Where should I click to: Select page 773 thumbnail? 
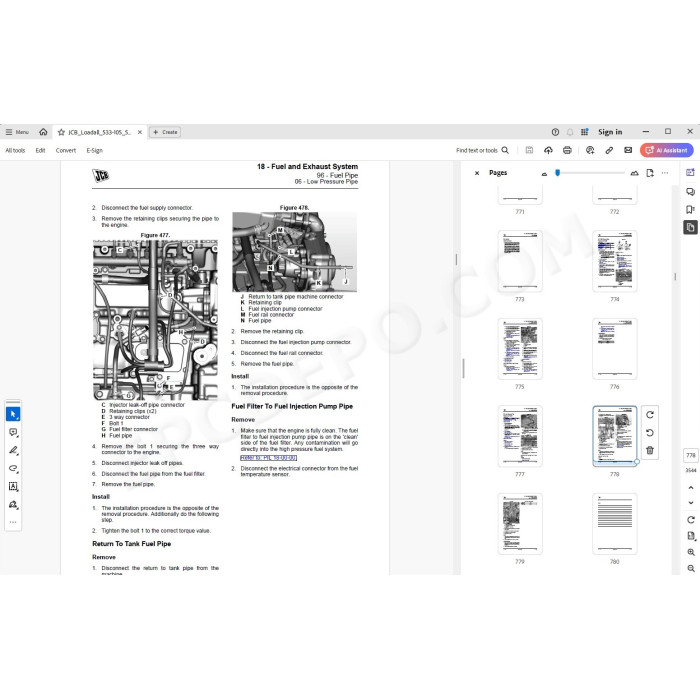(x=520, y=261)
